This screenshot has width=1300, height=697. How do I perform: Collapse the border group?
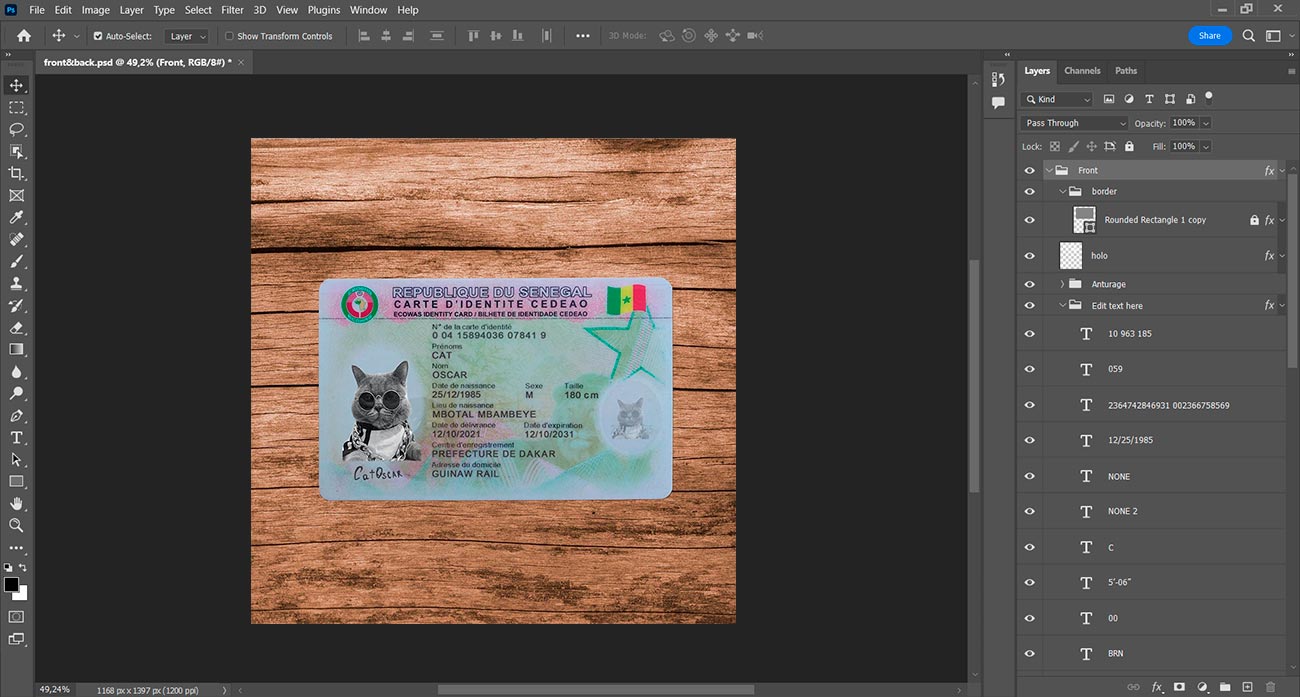1061,191
